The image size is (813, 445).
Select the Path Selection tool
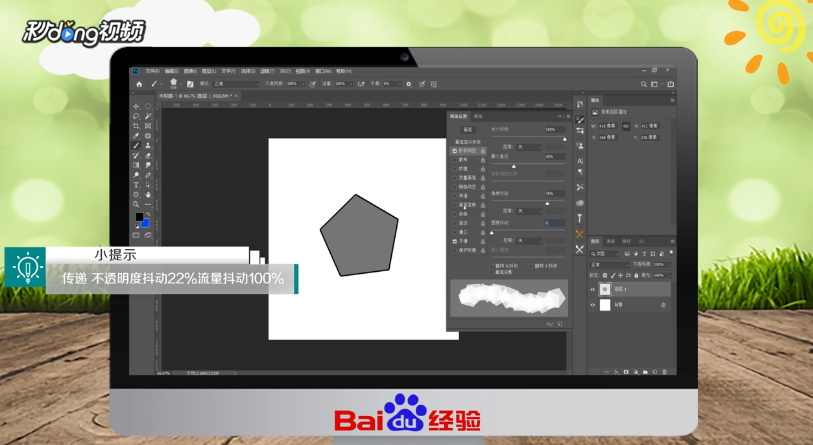[x=148, y=185]
